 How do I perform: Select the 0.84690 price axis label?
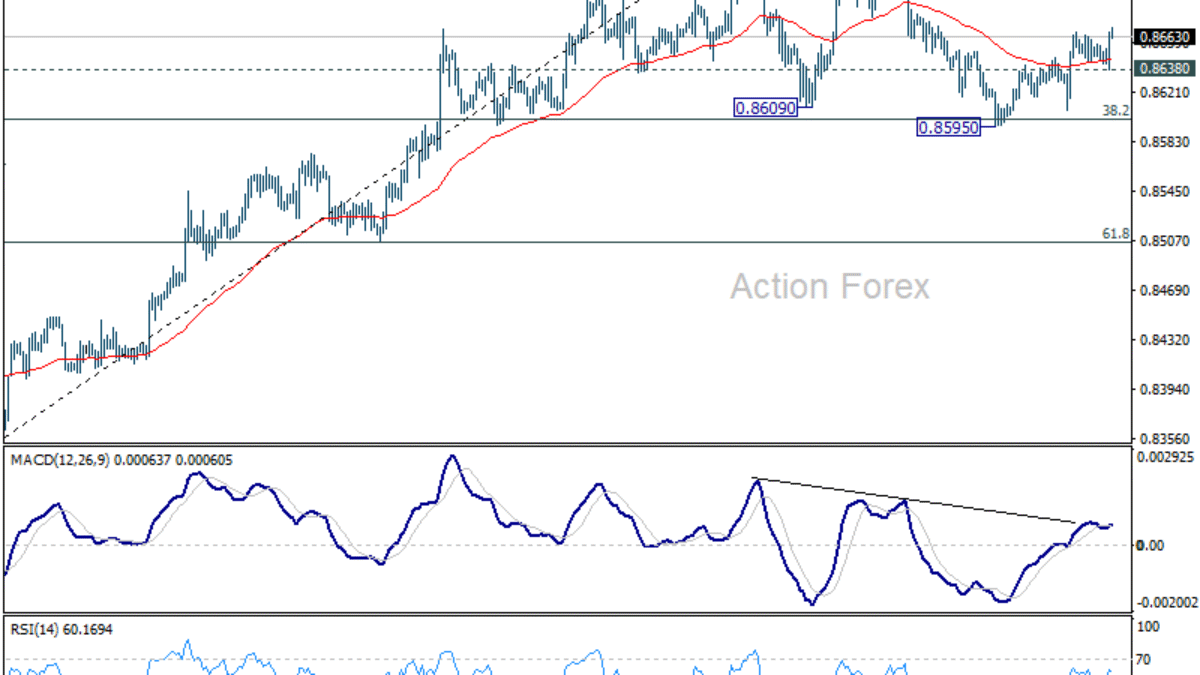click(x=1165, y=291)
